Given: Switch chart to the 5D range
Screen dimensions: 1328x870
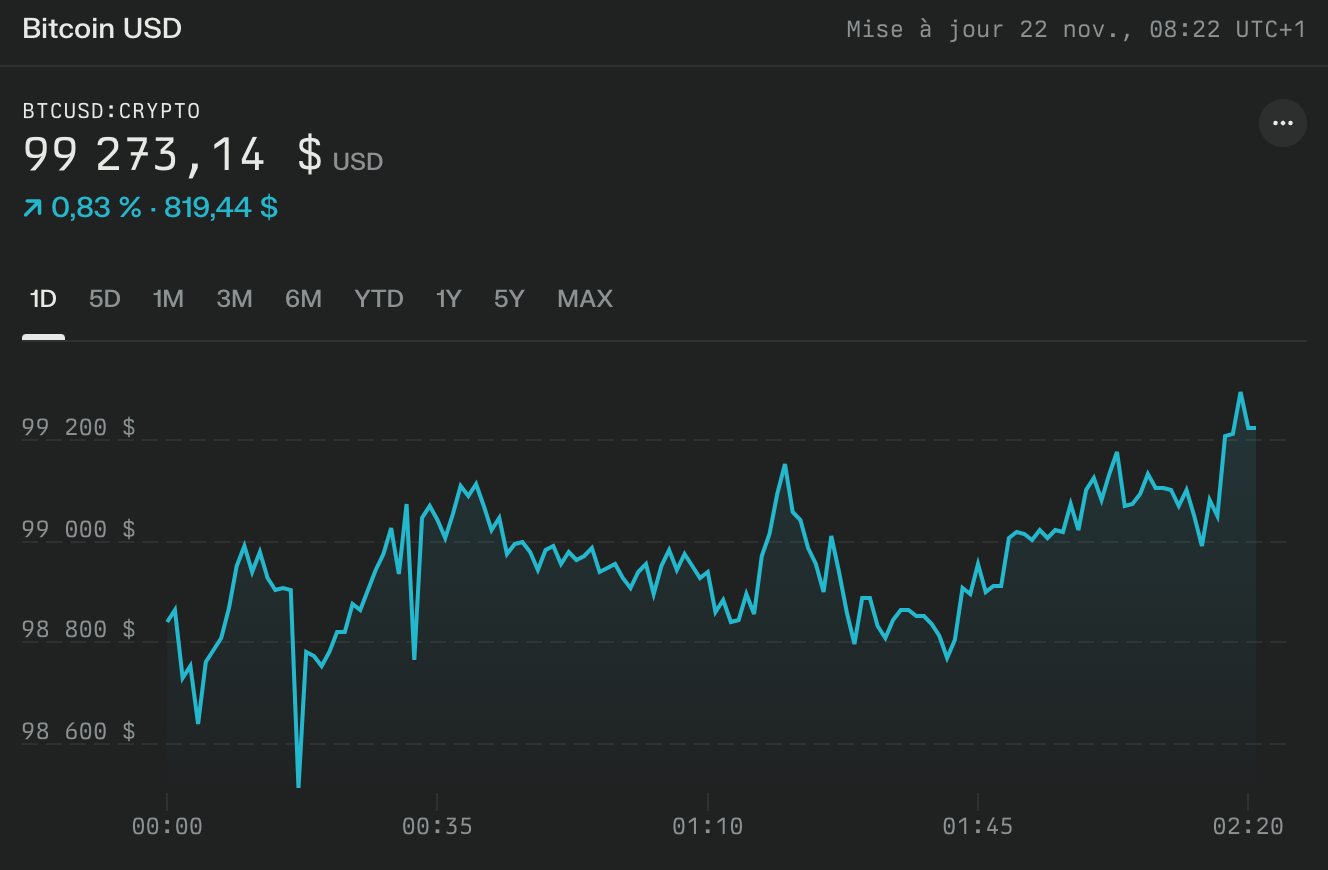Looking at the screenshot, I should click(x=105, y=299).
